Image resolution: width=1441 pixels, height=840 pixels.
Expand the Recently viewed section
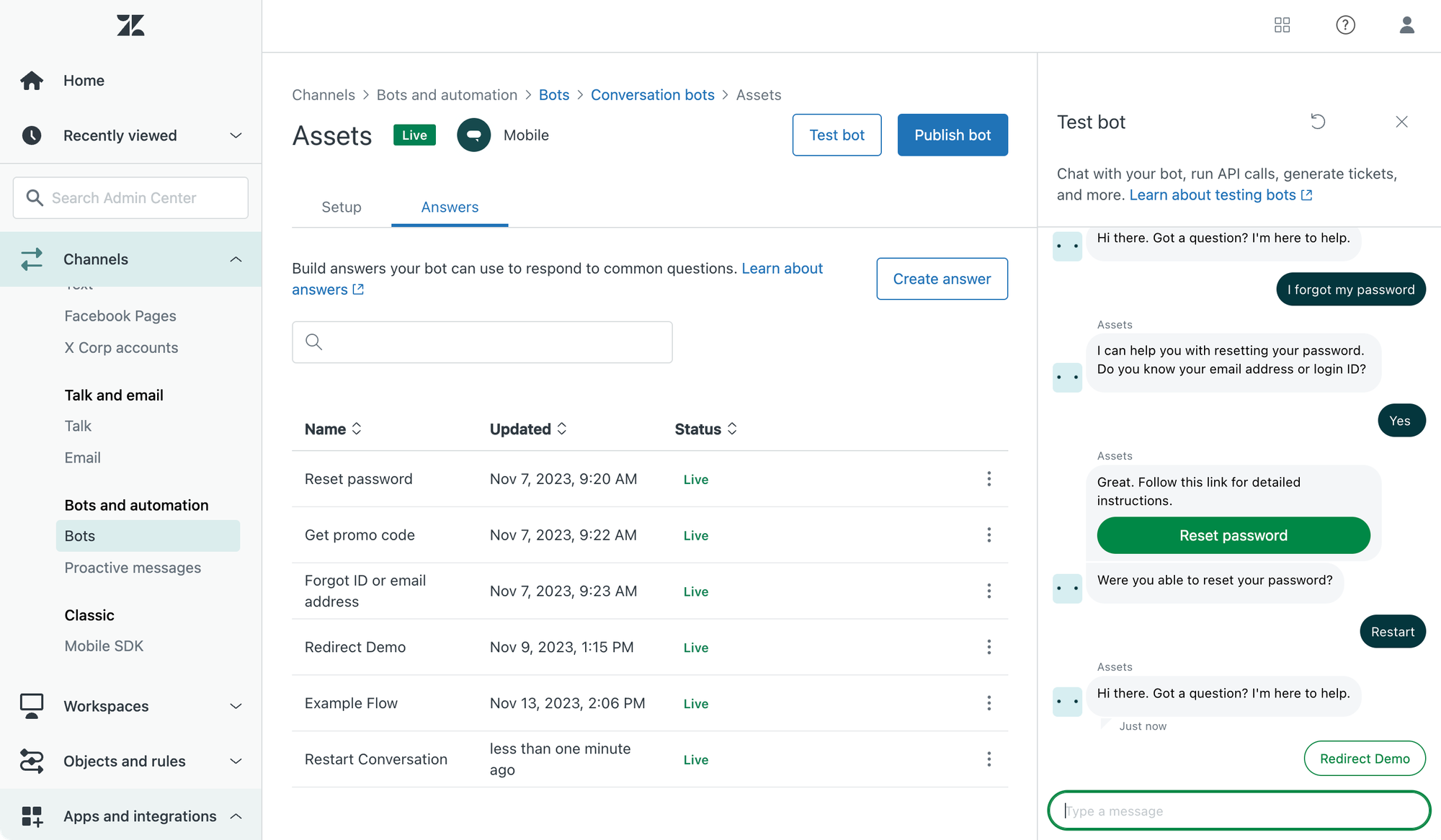pyautogui.click(x=236, y=135)
